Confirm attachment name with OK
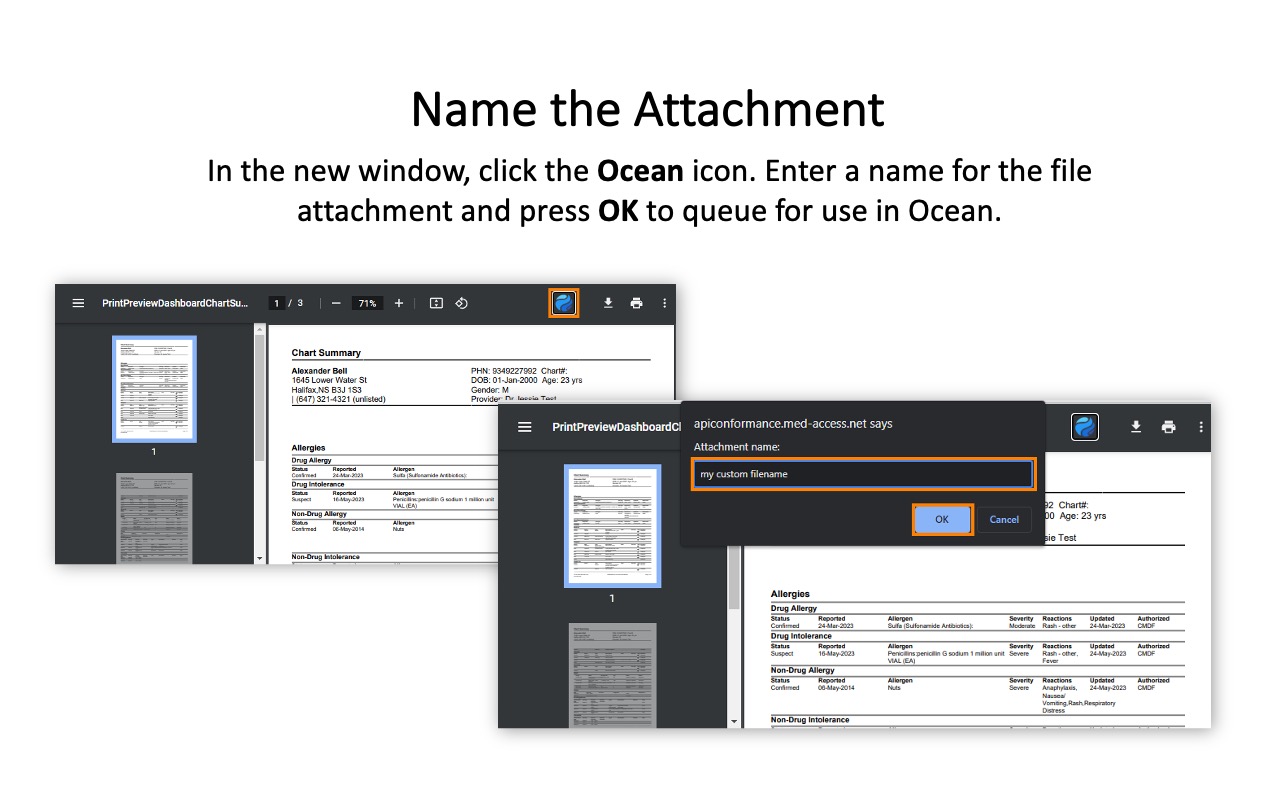1280x800 pixels. [x=942, y=520]
